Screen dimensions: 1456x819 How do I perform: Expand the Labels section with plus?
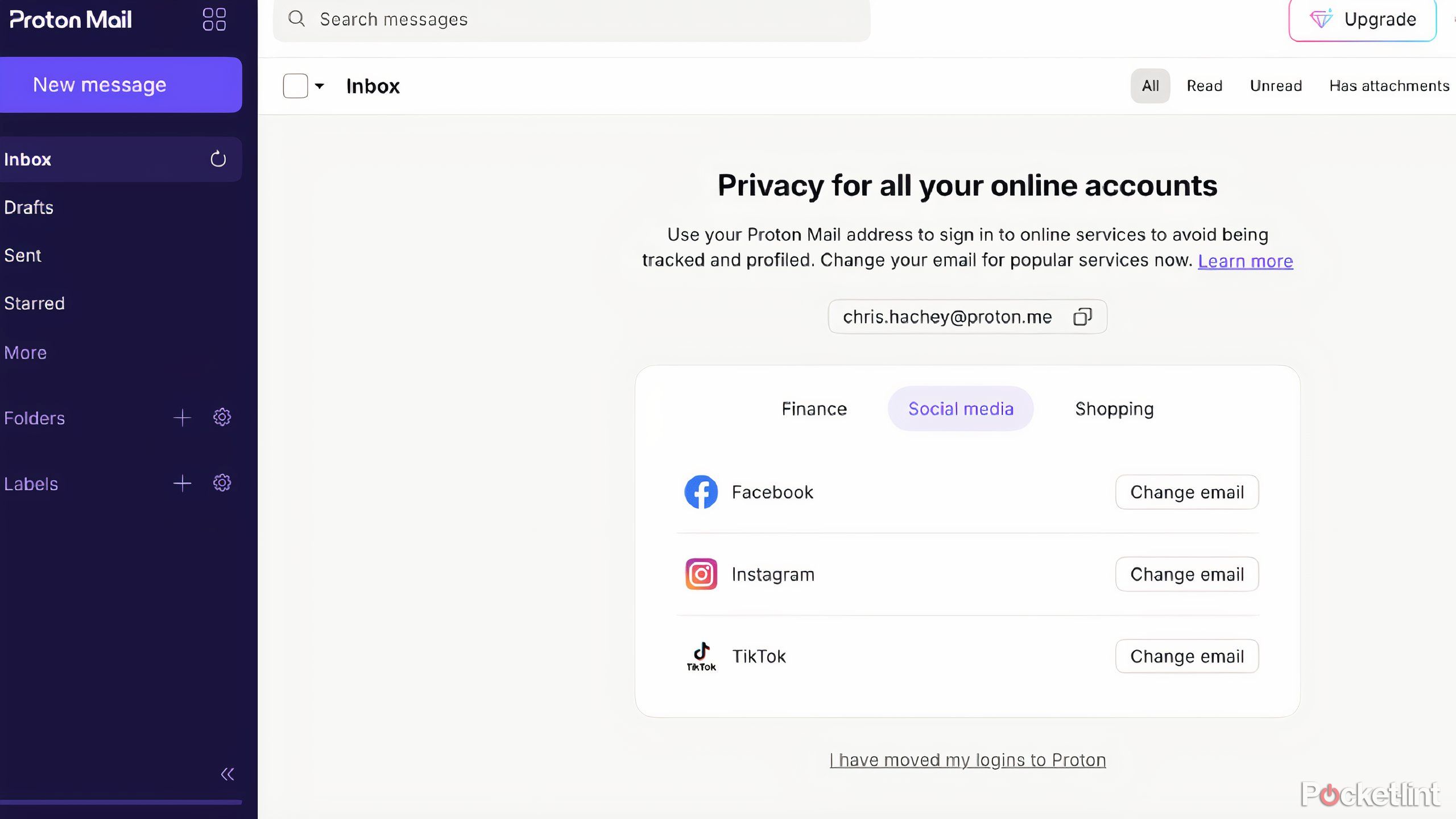pyautogui.click(x=181, y=483)
